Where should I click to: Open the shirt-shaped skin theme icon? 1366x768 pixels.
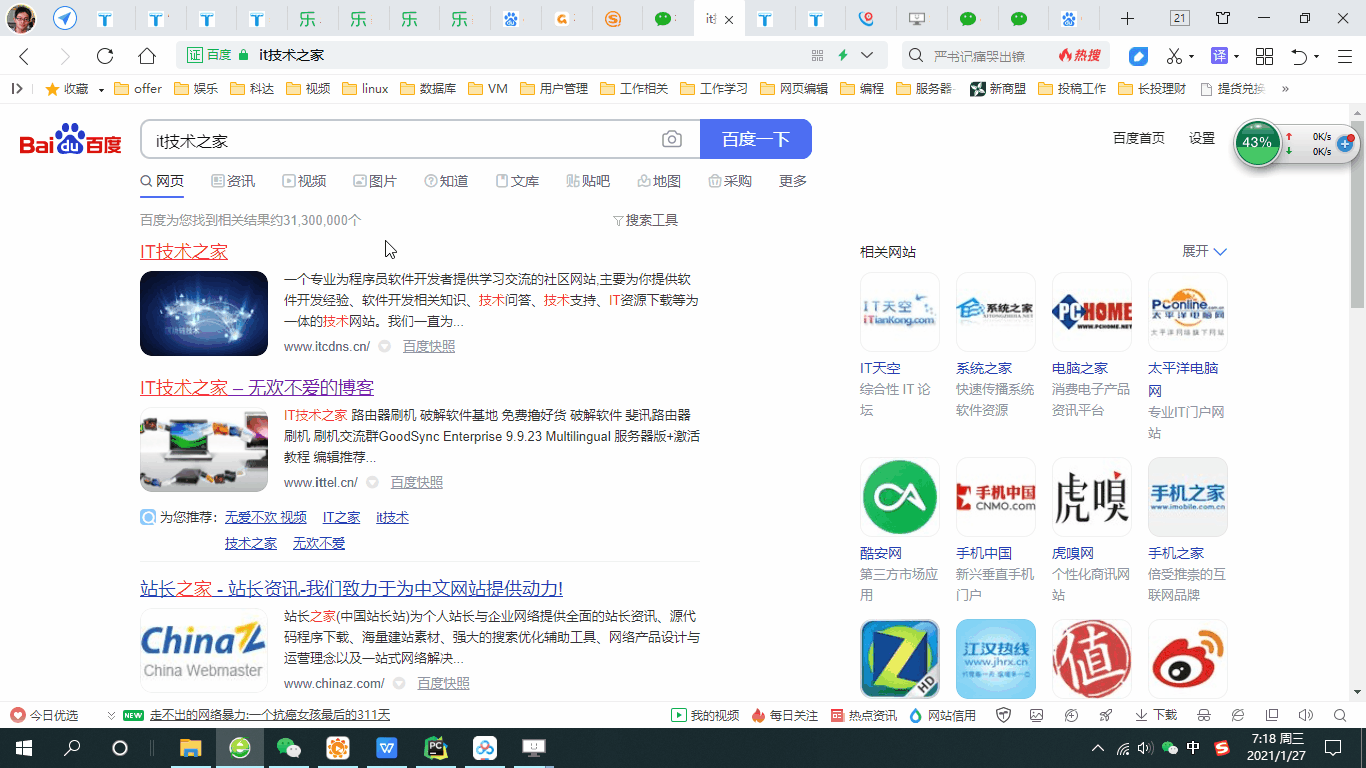(x=1223, y=18)
